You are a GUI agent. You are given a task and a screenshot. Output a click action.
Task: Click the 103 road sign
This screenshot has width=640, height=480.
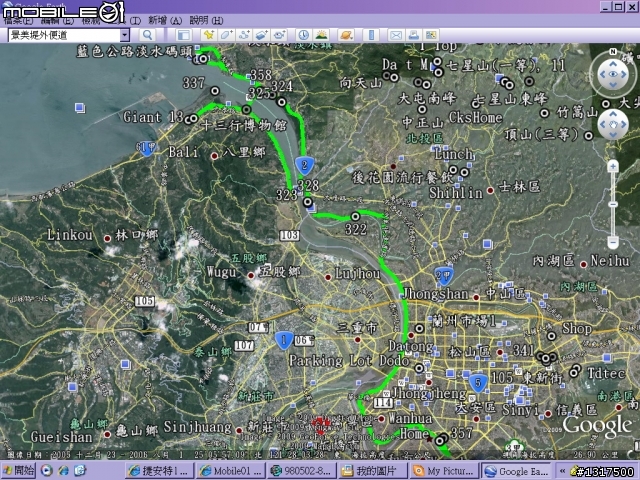(x=289, y=235)
